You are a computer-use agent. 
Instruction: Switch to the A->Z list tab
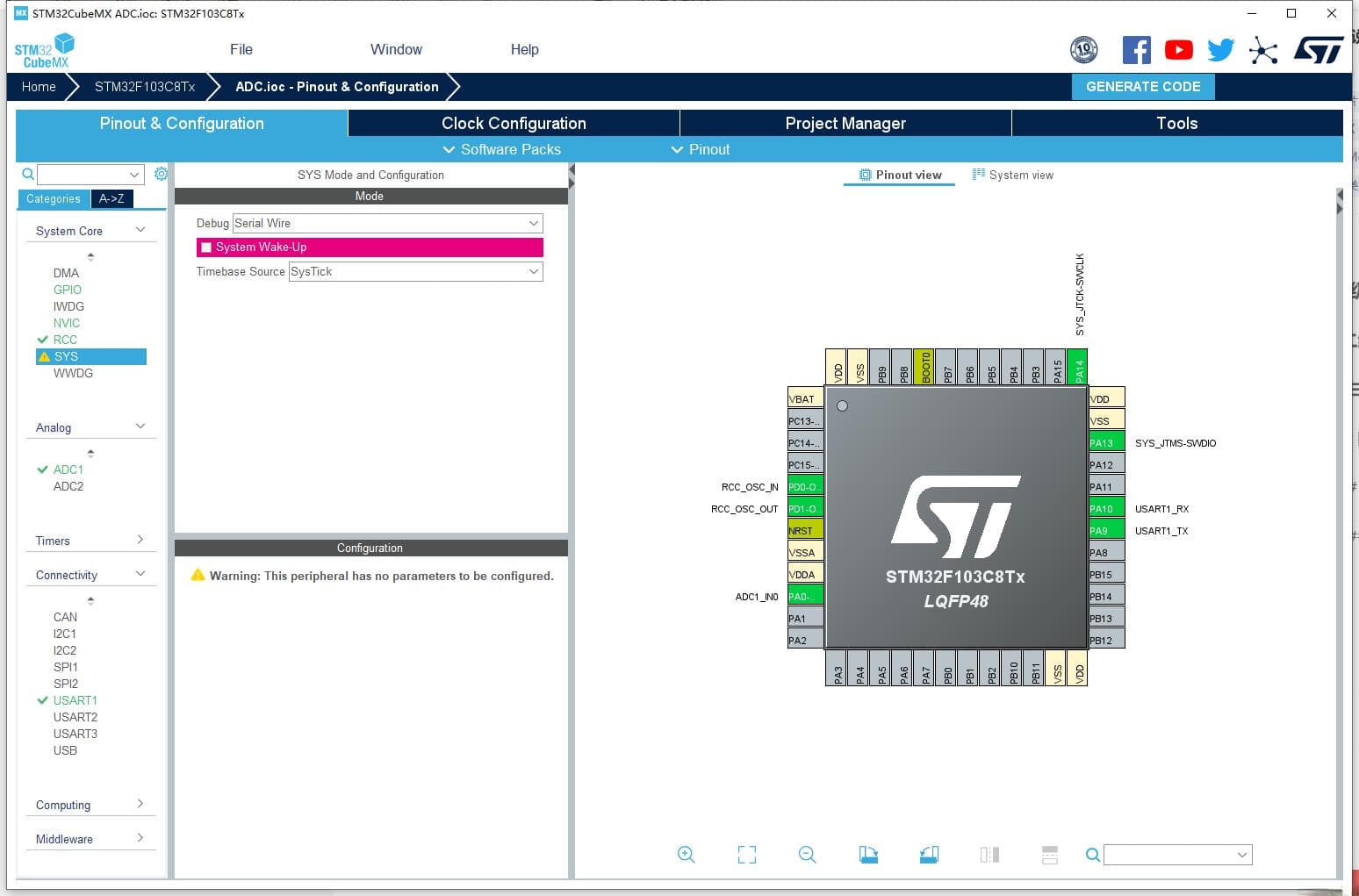pyautogui.click(x=111, y=198)
